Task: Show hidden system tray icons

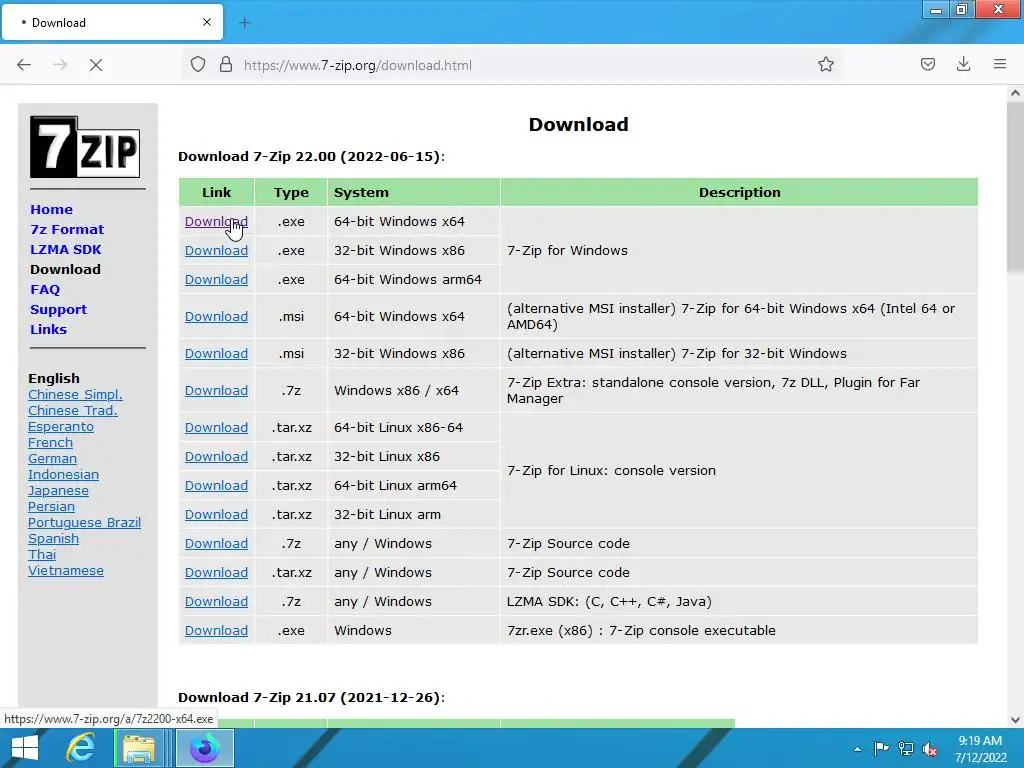Action: (857, 749)
